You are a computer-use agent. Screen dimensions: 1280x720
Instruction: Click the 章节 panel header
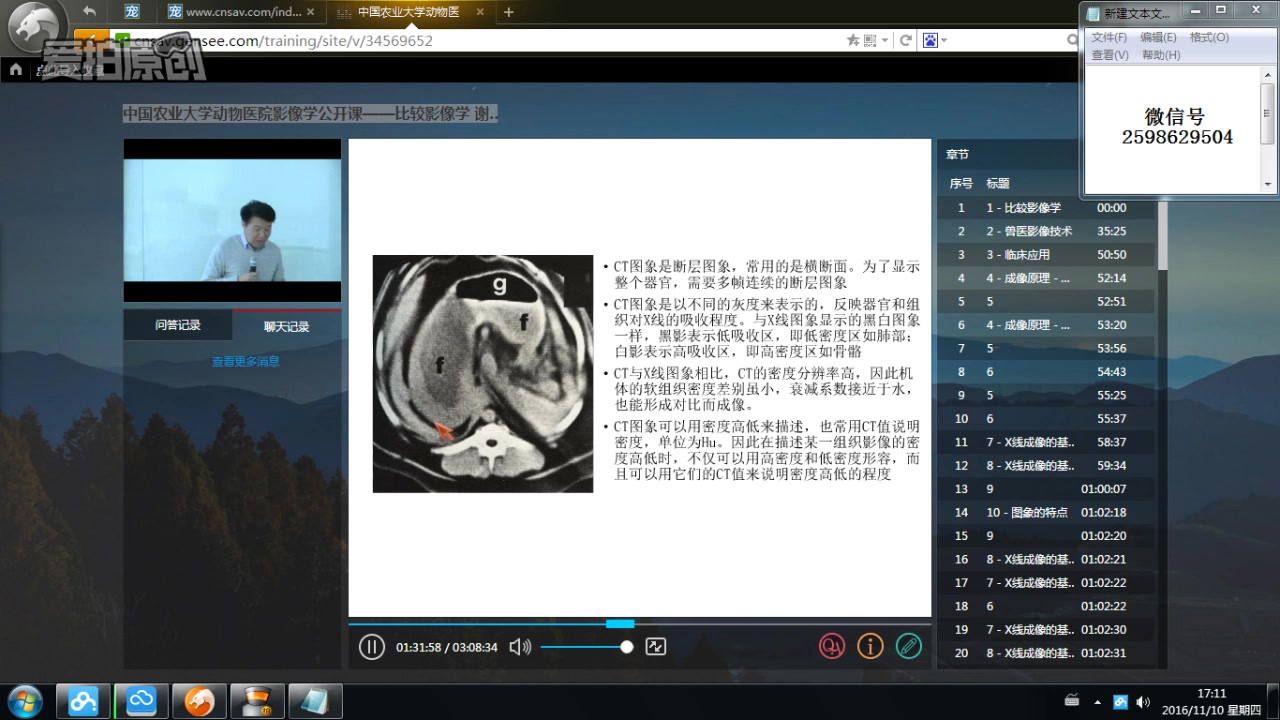[x=957, y=154]
